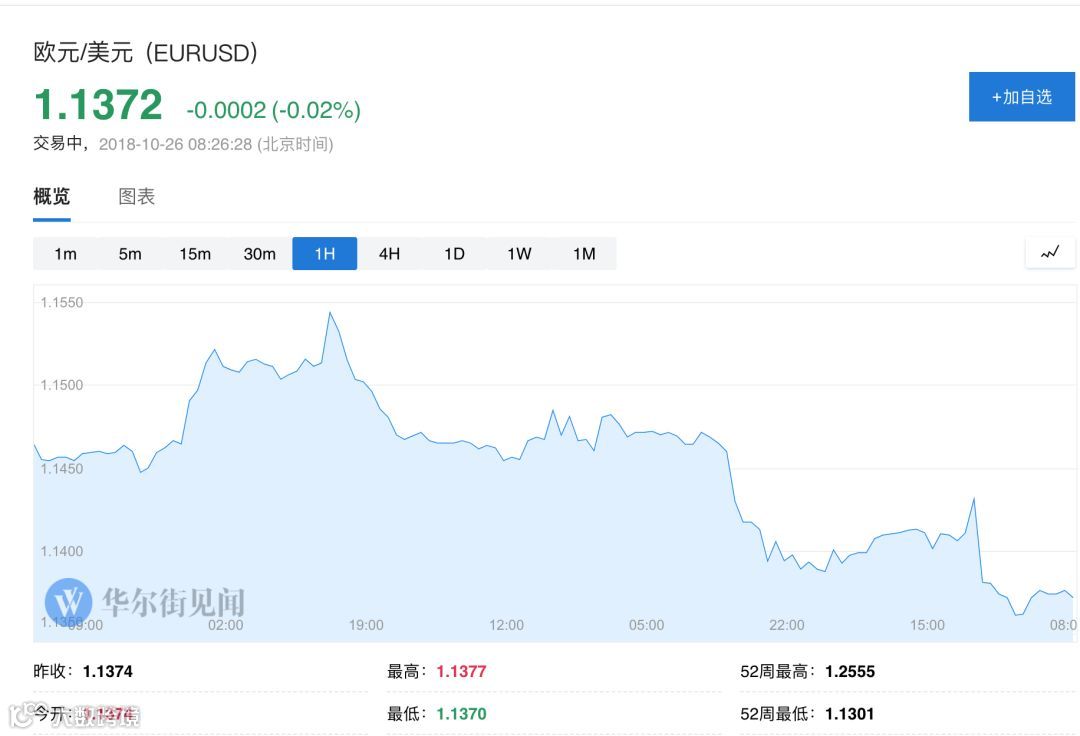The width and height of the screenshot is (1080, 736).
Task: Select the 1H timeframe button
Action: click(x=324, y=254)
